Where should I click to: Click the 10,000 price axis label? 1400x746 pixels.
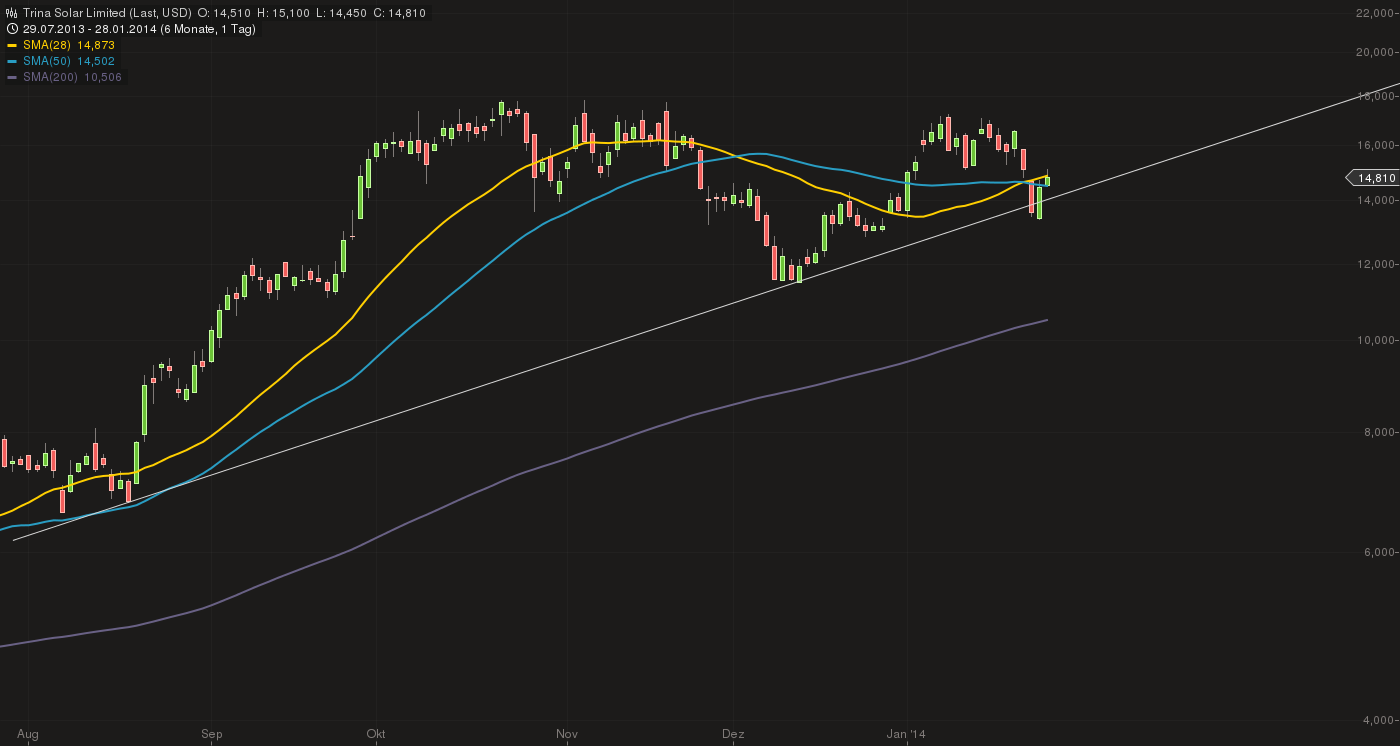[1375, 341]
